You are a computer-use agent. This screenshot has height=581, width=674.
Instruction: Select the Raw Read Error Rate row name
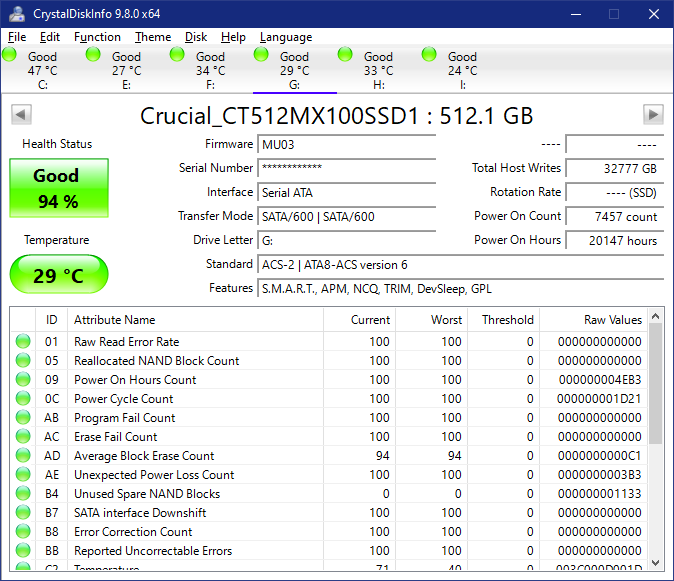click(126, 342)
